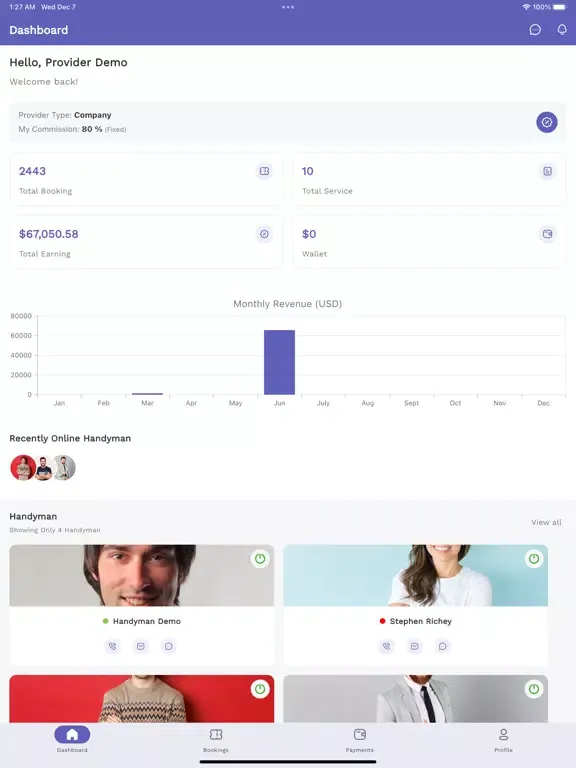Image resolution: width=576 pixels, height=768 pixels.
Task: Tap the Total Booking ticket icon
Action: 264,171
